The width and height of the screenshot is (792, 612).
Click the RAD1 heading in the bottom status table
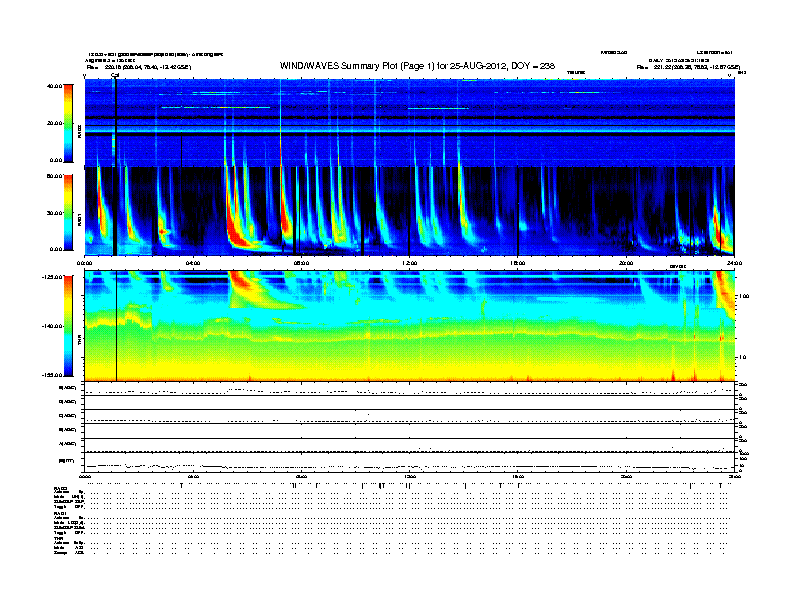click(x=60, y=514)
